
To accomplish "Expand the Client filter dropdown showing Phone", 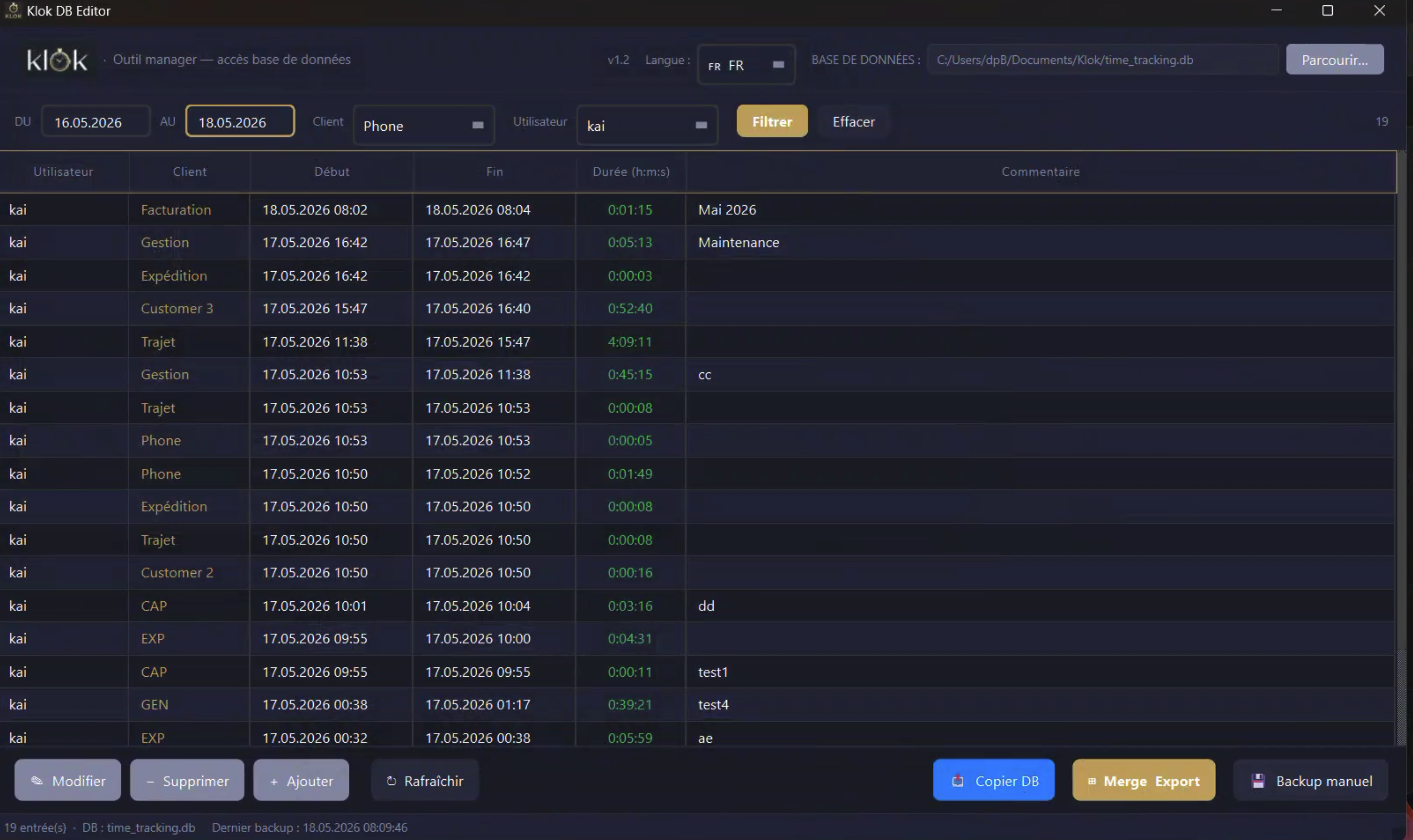I will 424,125.
